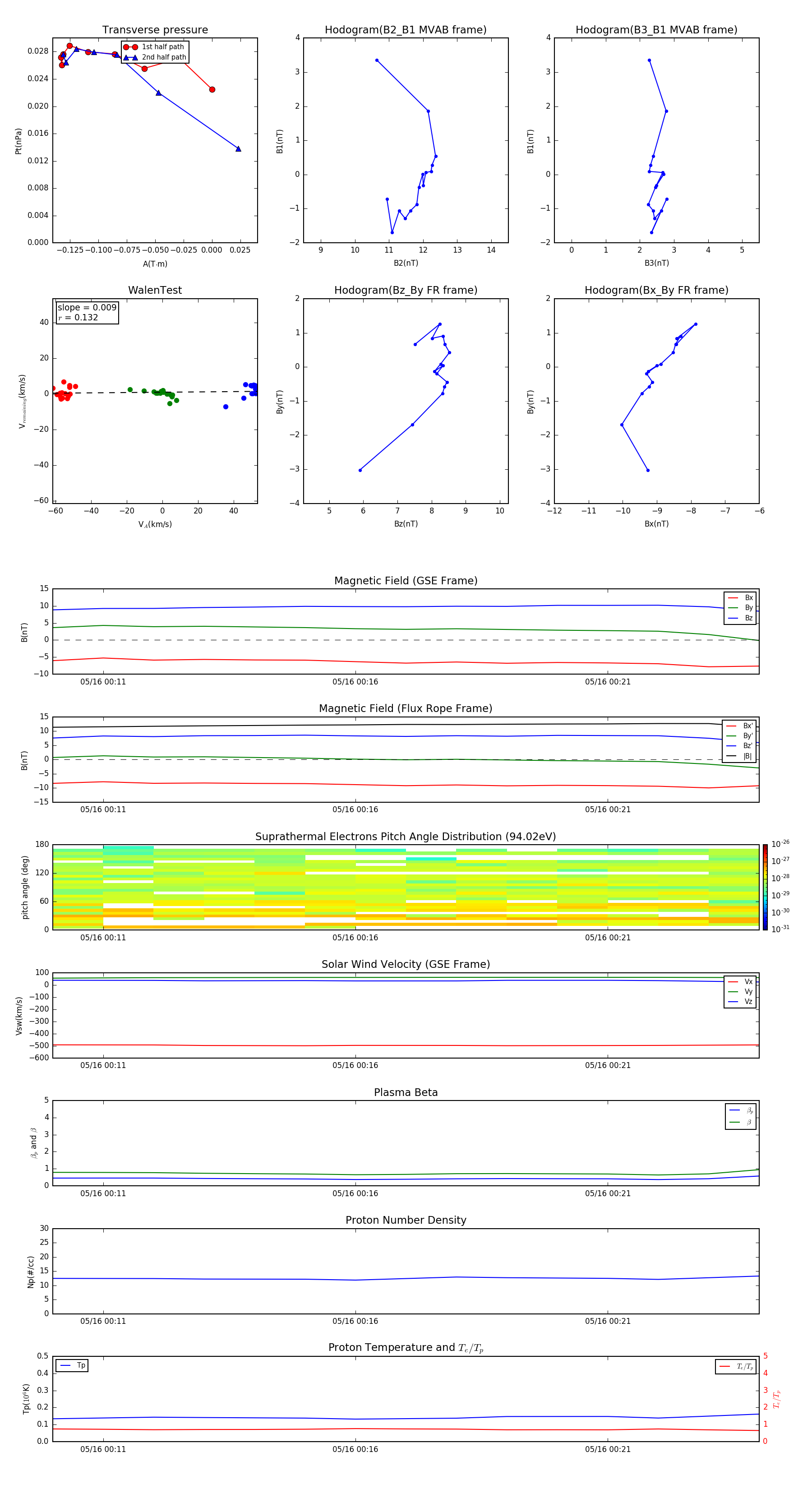Click the "Plasma Beta" plot title
Image resolution: width=812 pixels, height=1489 pixels.
[406, 1092]
